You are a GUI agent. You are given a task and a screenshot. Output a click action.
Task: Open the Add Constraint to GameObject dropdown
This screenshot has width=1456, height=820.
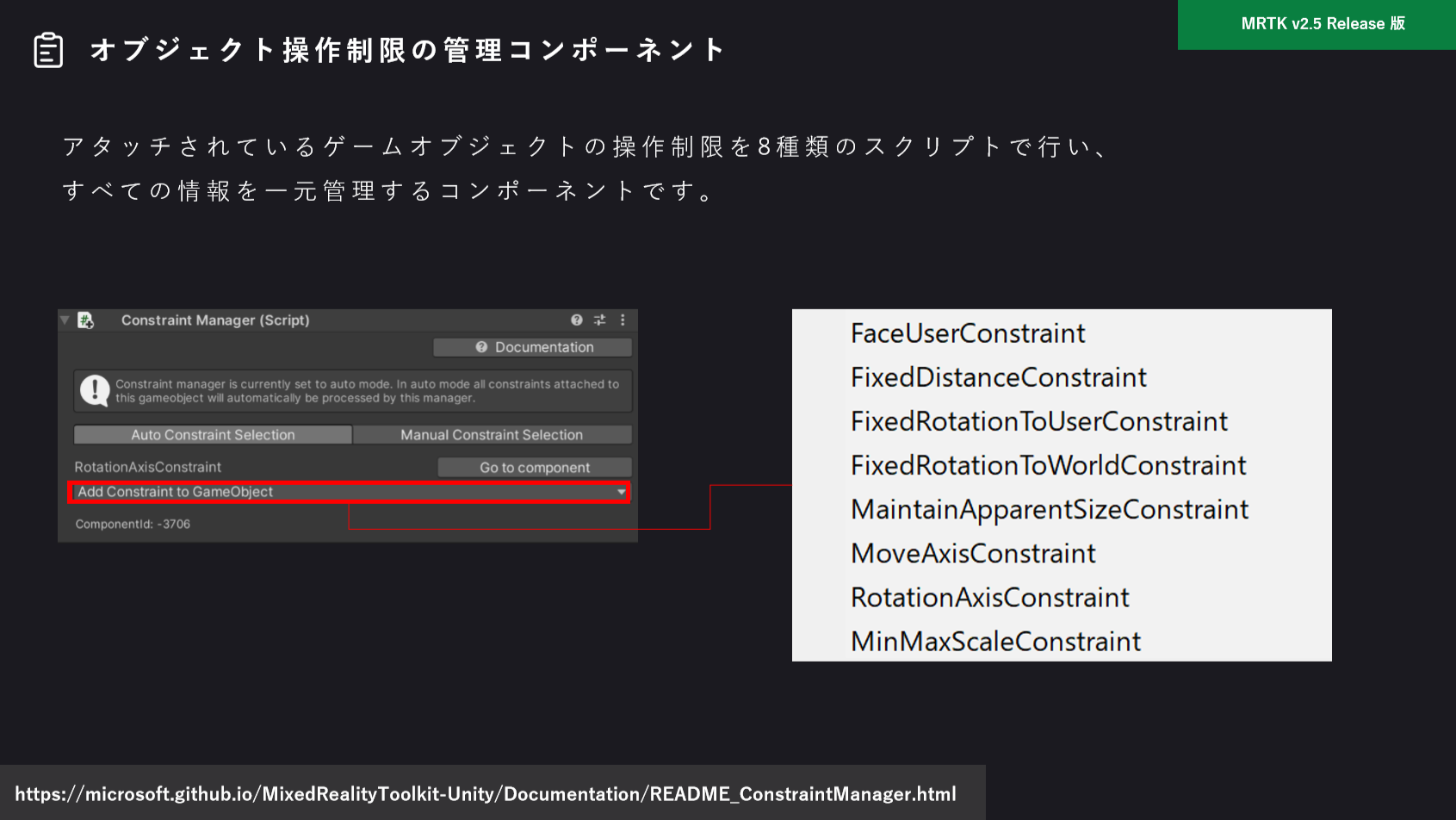[349, 492]
